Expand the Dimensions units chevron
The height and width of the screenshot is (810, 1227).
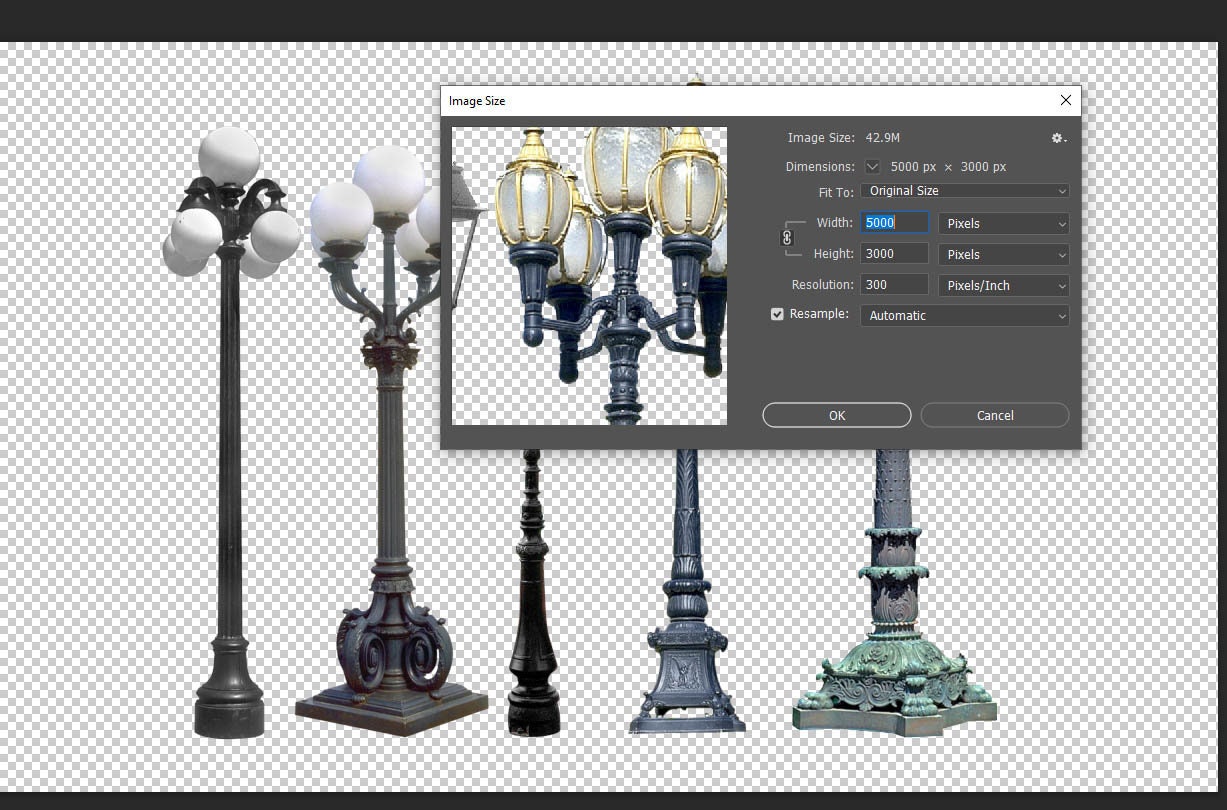pyautogui.click(x=872, y=167)
